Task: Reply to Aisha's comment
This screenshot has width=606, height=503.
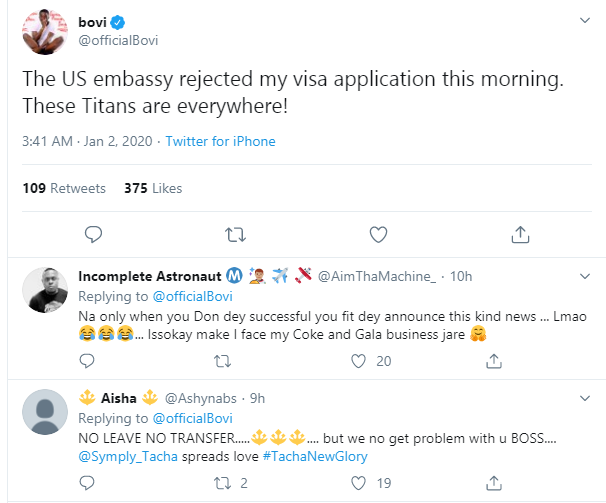Action: click(87, 483)
